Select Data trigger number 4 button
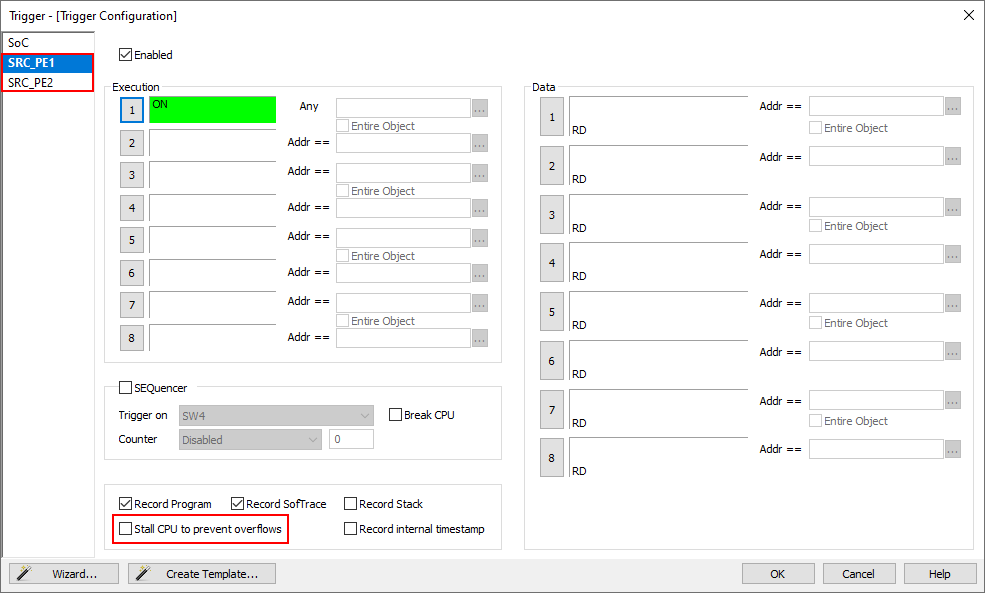The width and height of the screenshot is (985, 593). click(552, 263)
